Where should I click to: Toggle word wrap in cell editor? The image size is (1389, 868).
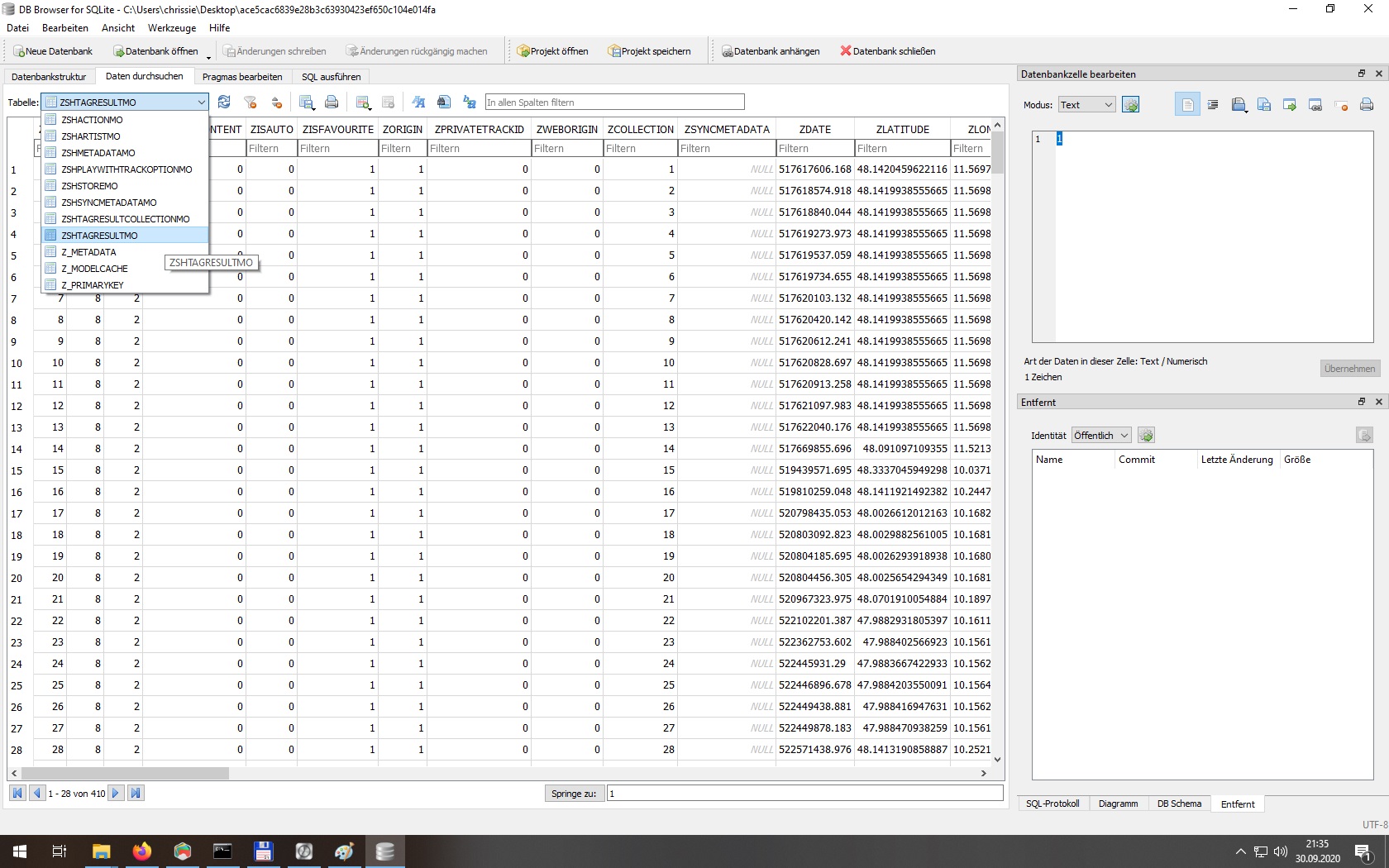(x=1187, y=105)
